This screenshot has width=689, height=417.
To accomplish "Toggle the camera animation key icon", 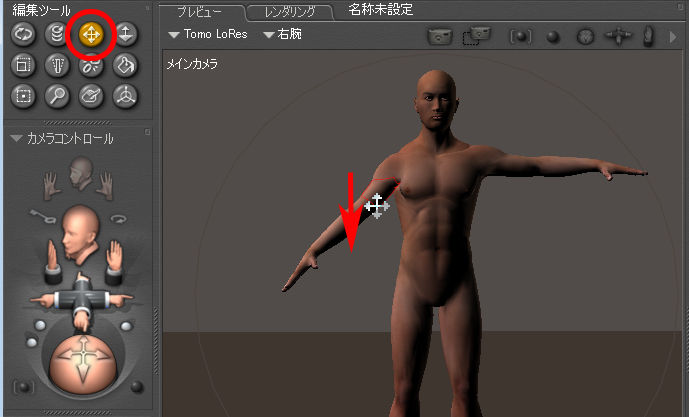I will 43,216.
